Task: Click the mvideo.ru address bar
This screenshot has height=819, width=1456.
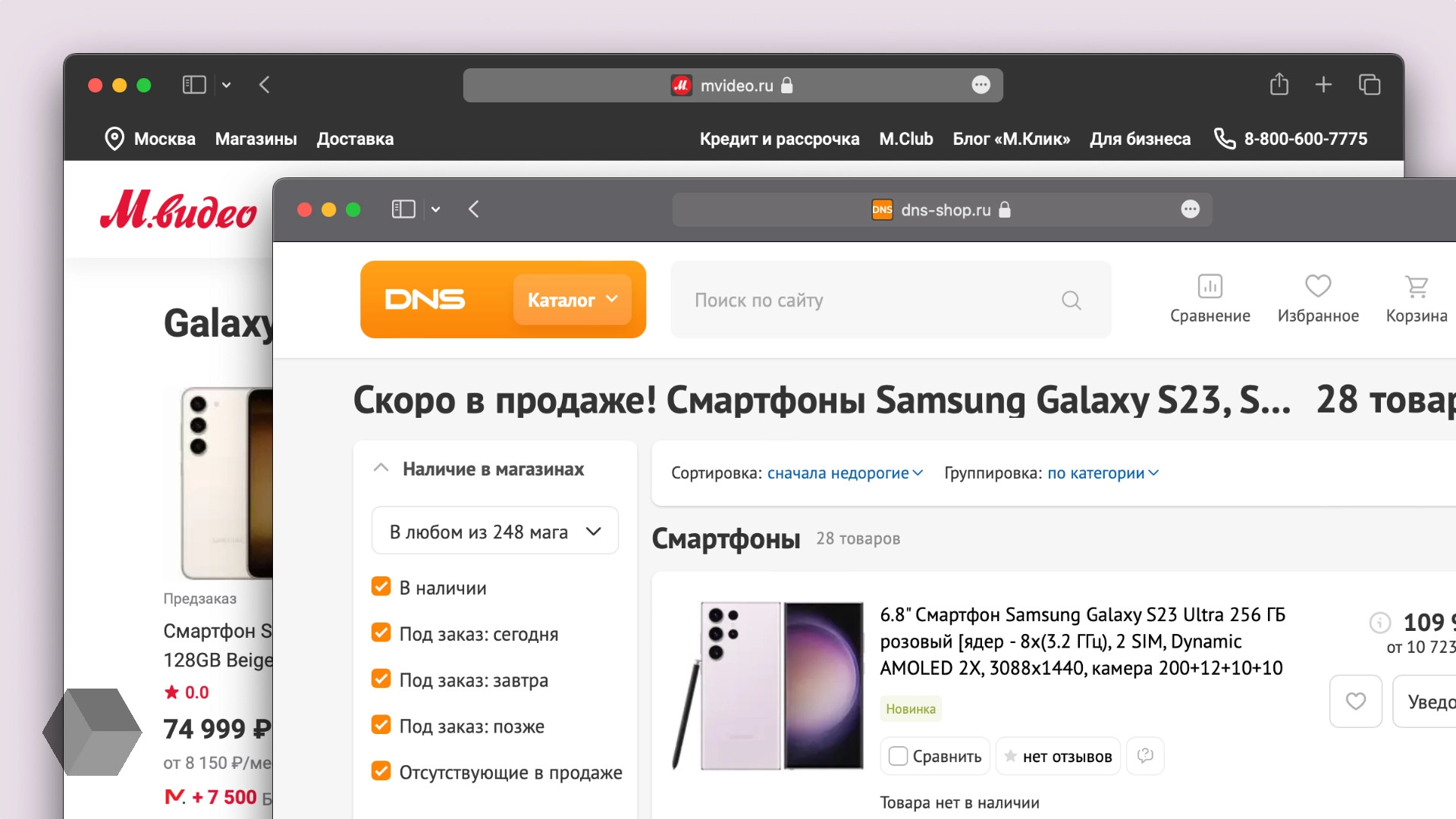Action: pos(733,85)
